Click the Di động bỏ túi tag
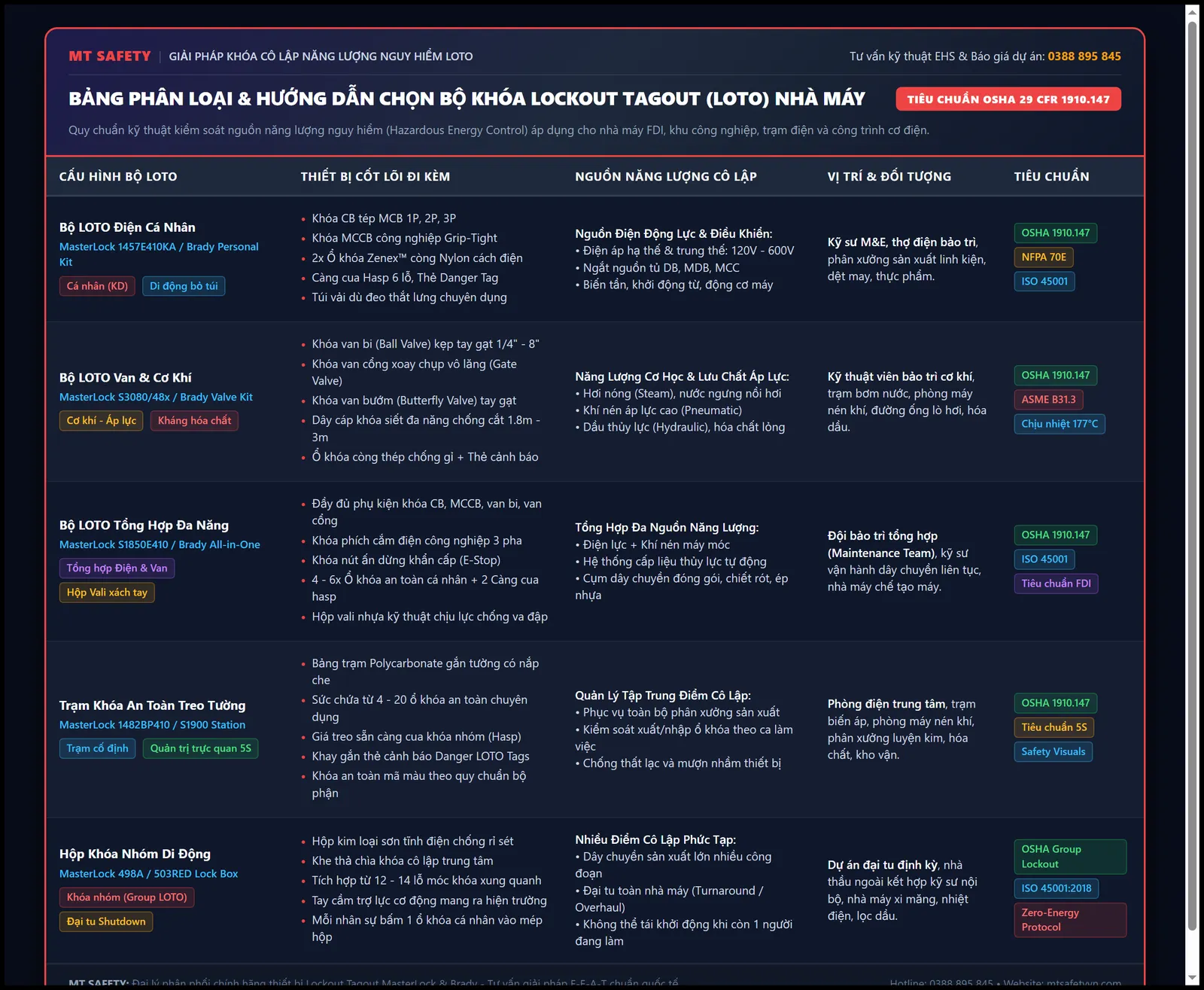The height and width of the screenshot is (990, 1204). (184, 286)
